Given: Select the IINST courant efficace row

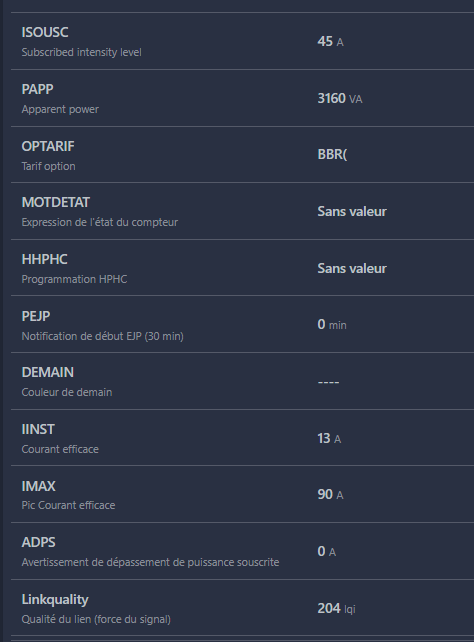Looking at the screenshot, I should [x=242, y=438].
